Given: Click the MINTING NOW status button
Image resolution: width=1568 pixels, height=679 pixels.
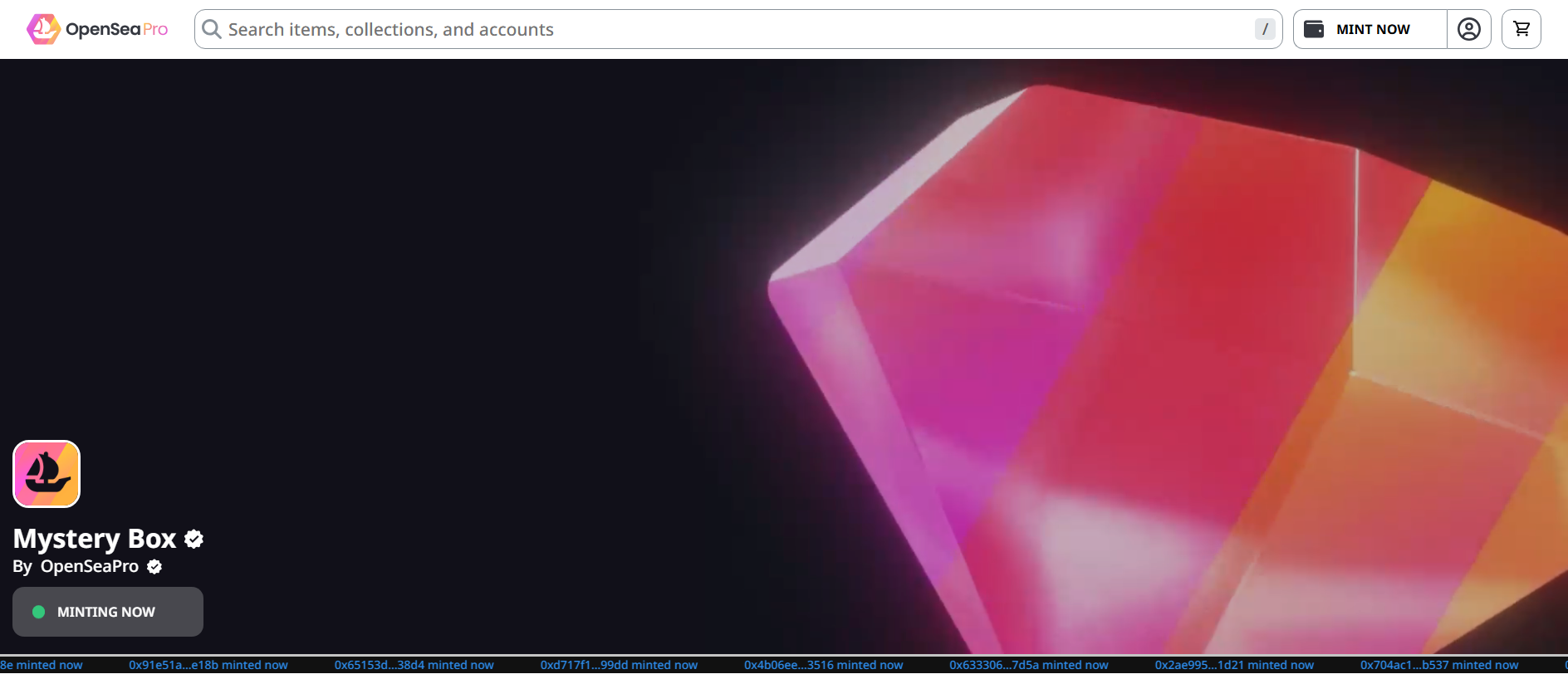Looking at the screenshot, I should pos(108,612).
